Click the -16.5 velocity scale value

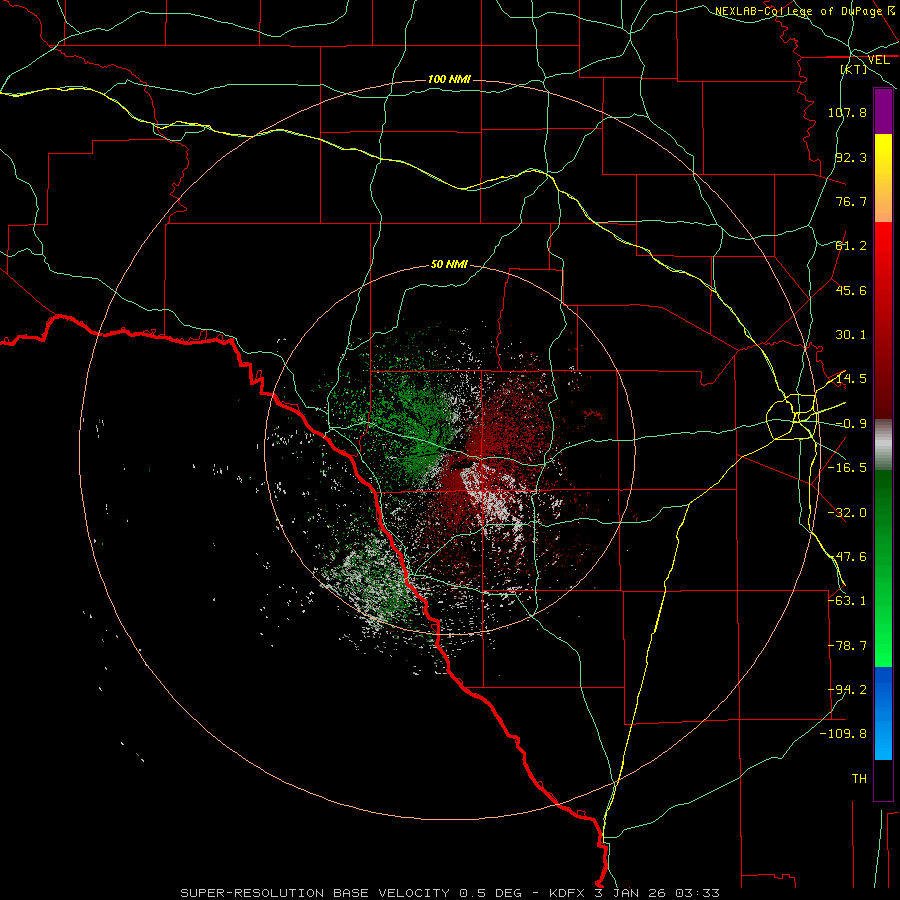tap(847, 468)
